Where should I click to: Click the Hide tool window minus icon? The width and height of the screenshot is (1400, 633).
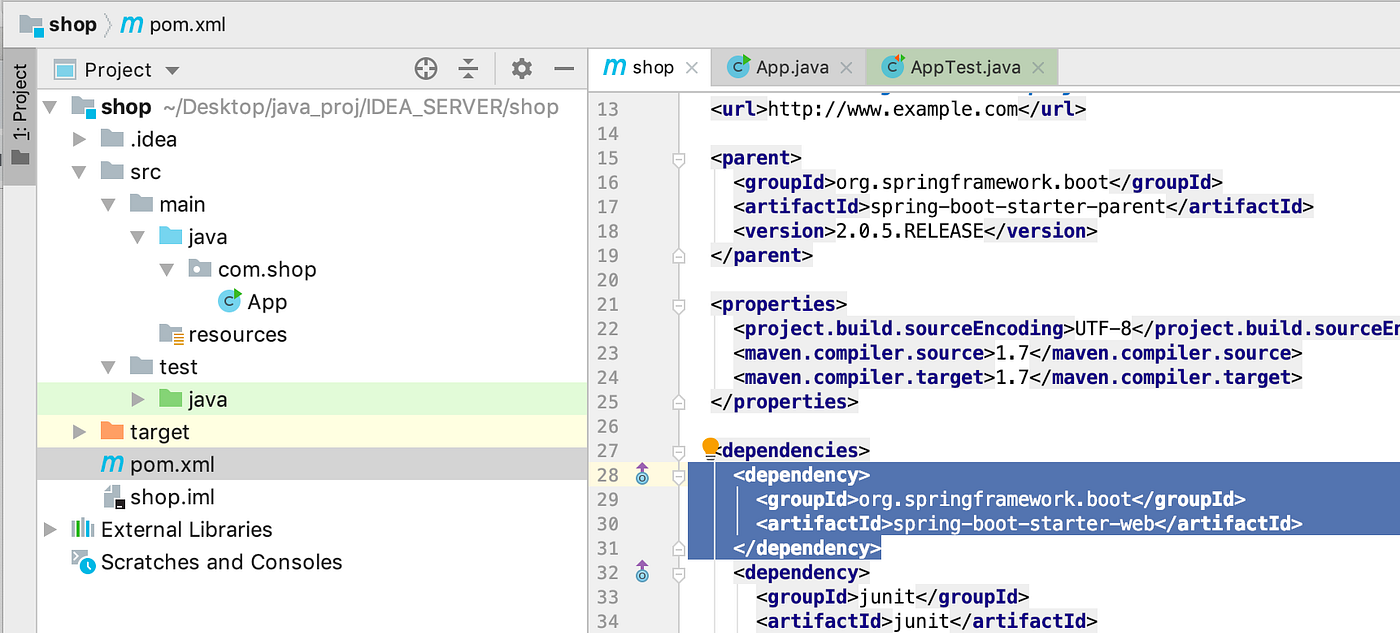click(x=563, y=68)
